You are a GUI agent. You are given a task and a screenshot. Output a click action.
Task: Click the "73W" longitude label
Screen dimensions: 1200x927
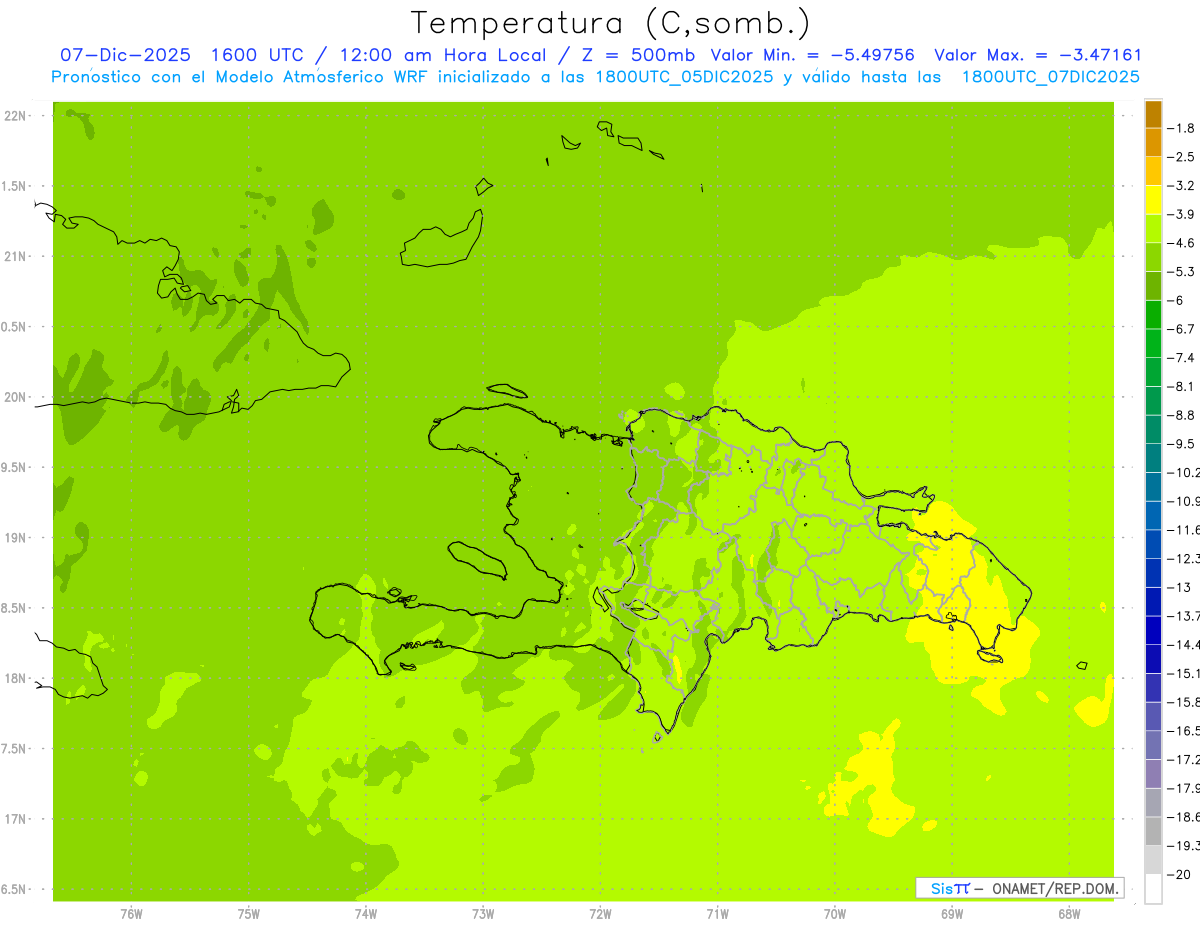pos(483,914)
